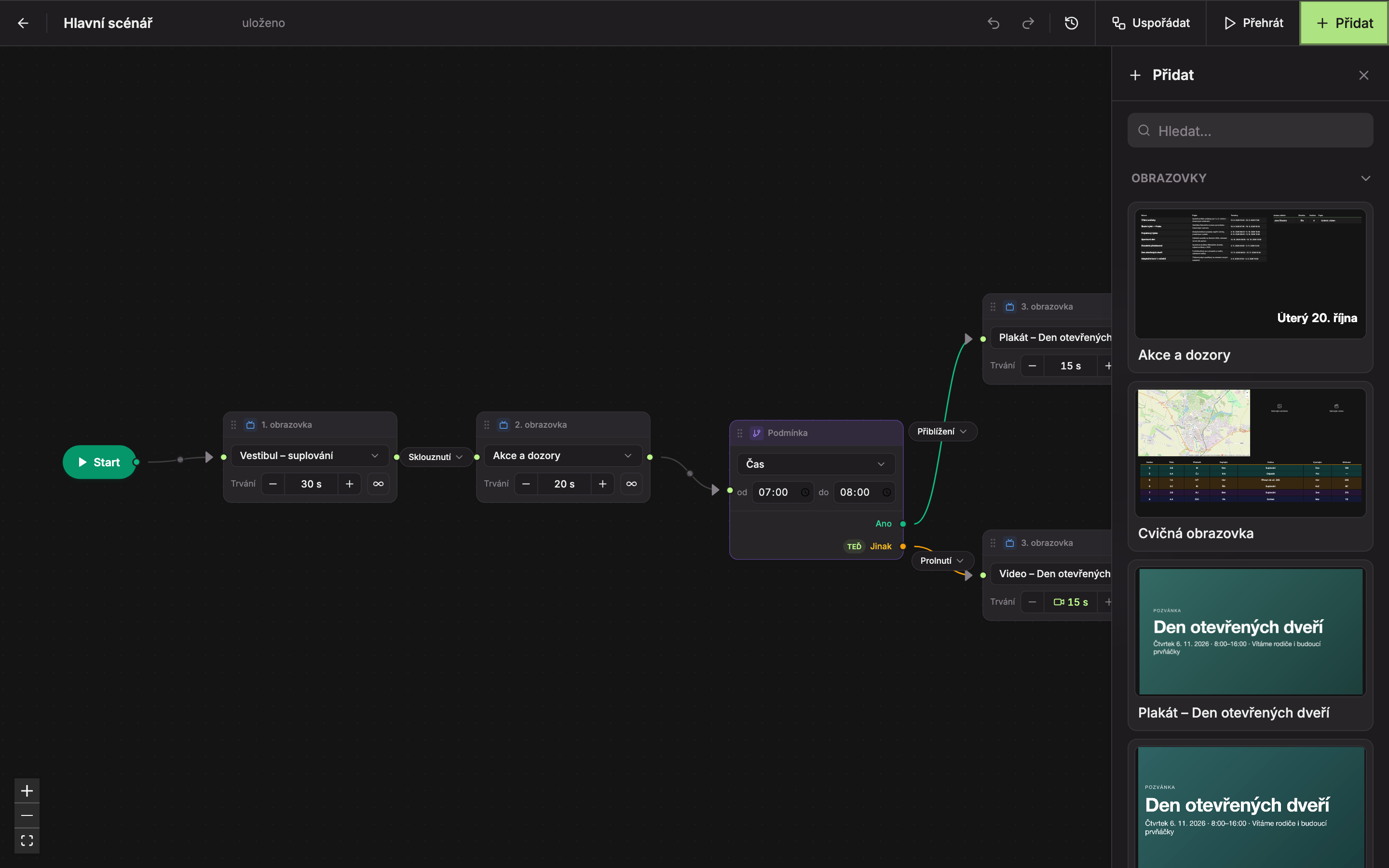Zoom in on the canvas
The width and height of the screenshot is (1389, 868).
[x=27, y=791]
